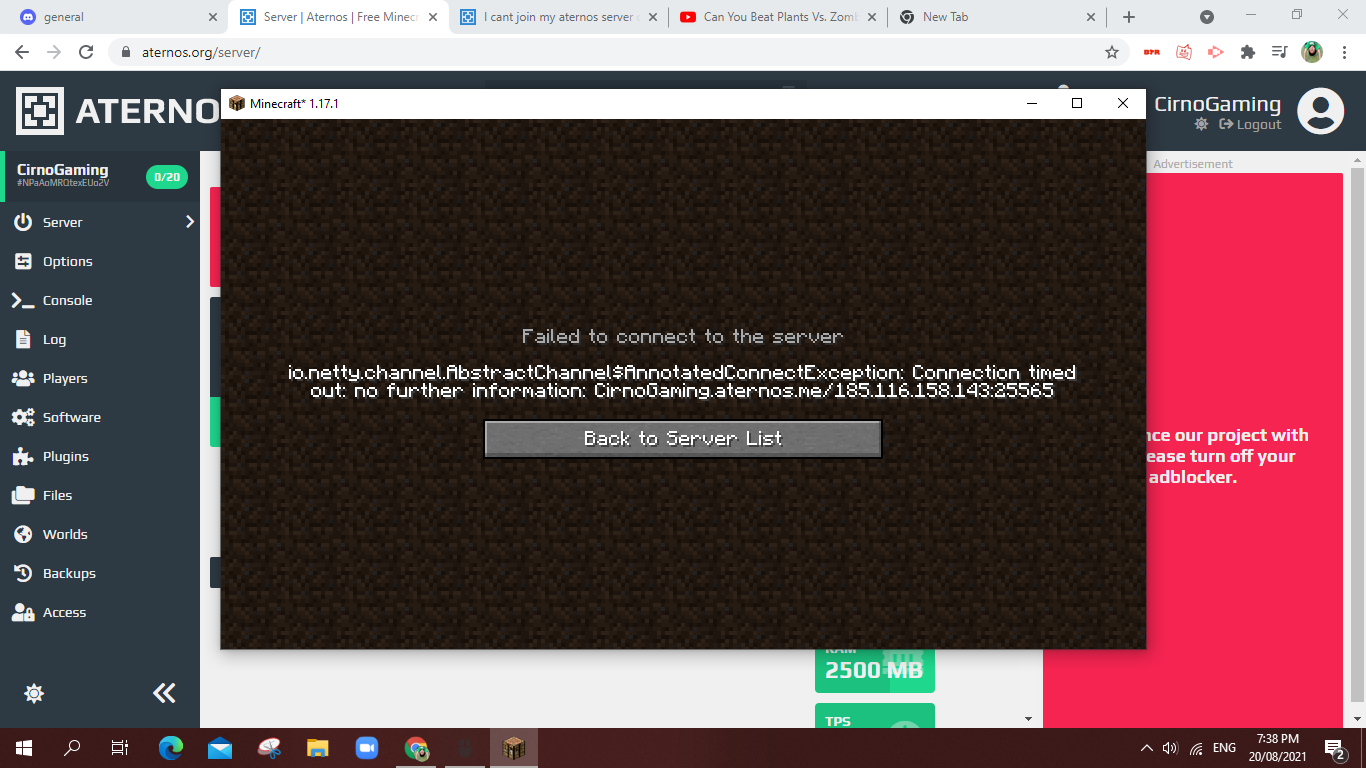Click the Files folder icon in sidebar
1366x768 pixels.
[23, 495]
